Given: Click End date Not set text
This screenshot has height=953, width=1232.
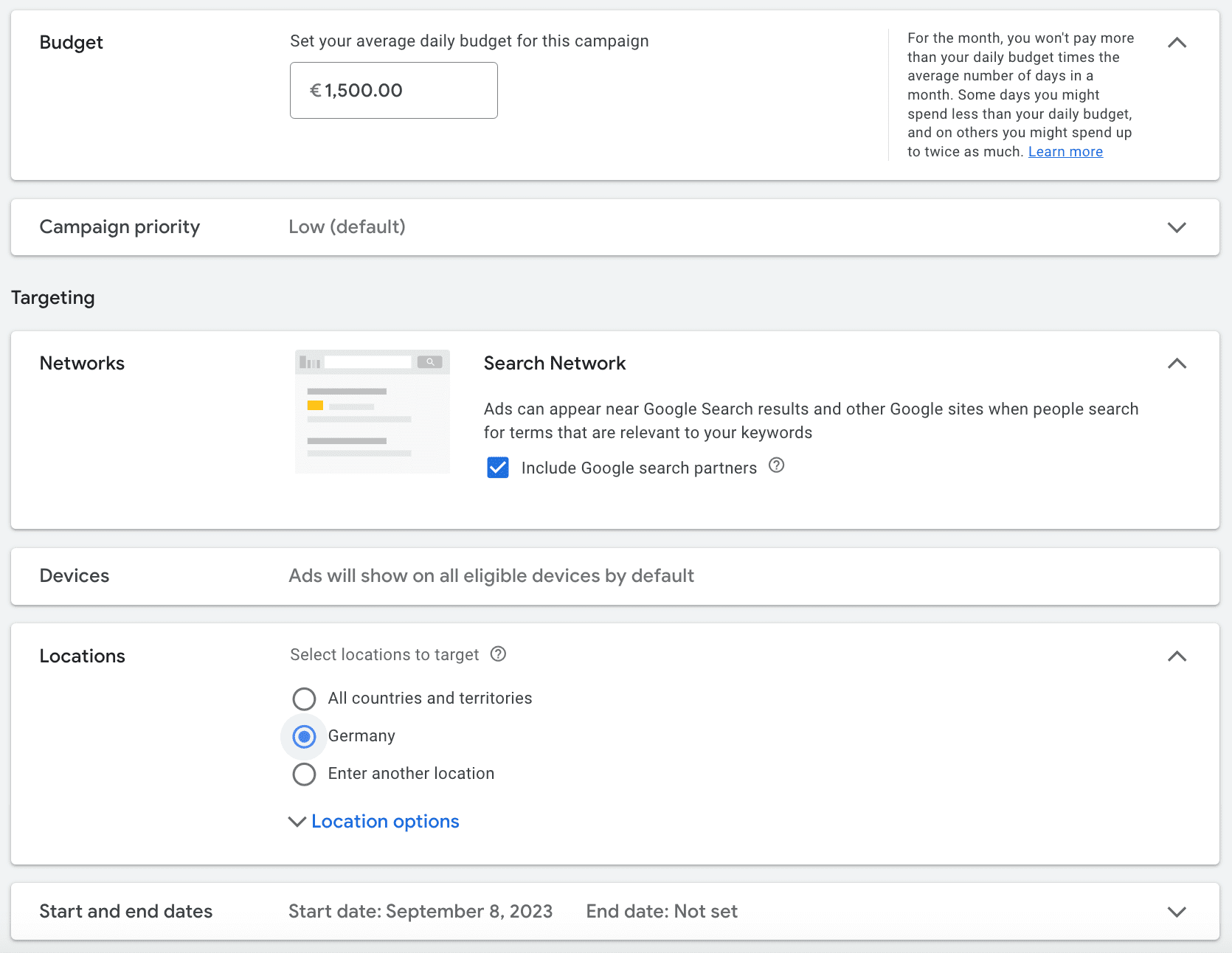Looking at the screenshot, I should tap(662, 912).
